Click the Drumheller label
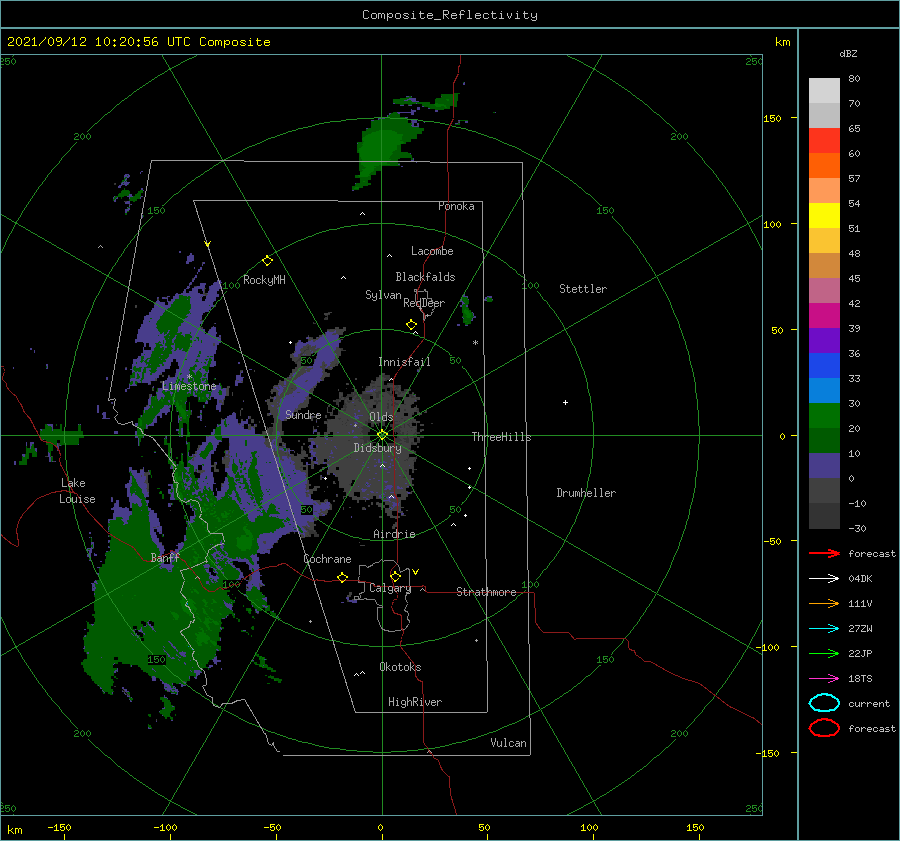The width and height of the screenshot is (900, 841). click(586, 493)
